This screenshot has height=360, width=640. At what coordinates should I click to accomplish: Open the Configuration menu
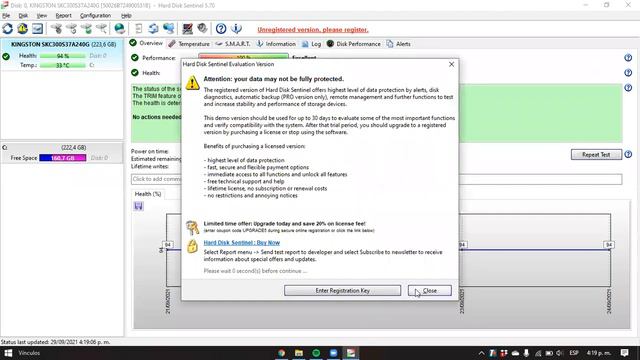pos(95,16)
